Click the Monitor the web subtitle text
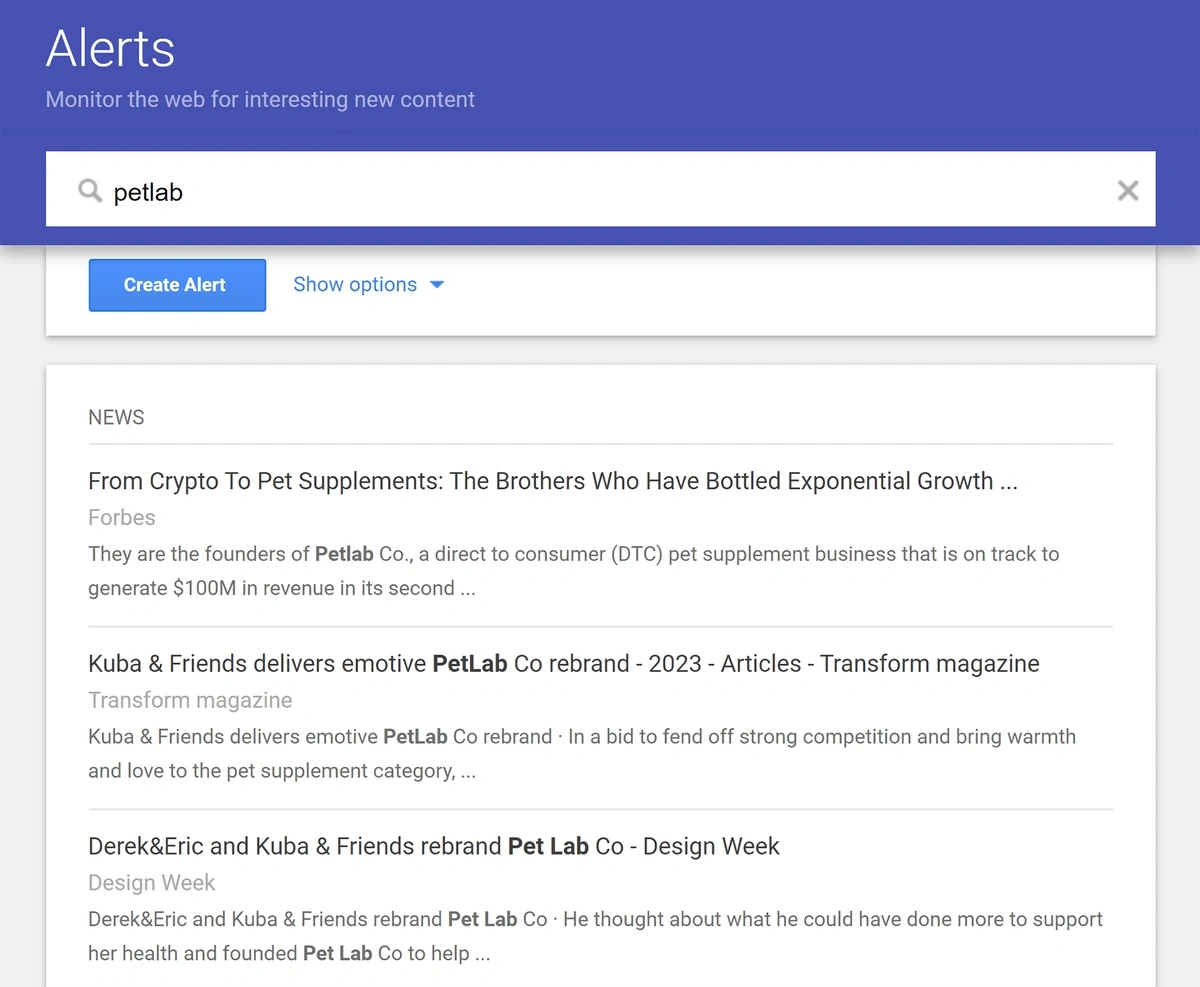This screenshot has width=1200, height=987. tap(260, 100)
